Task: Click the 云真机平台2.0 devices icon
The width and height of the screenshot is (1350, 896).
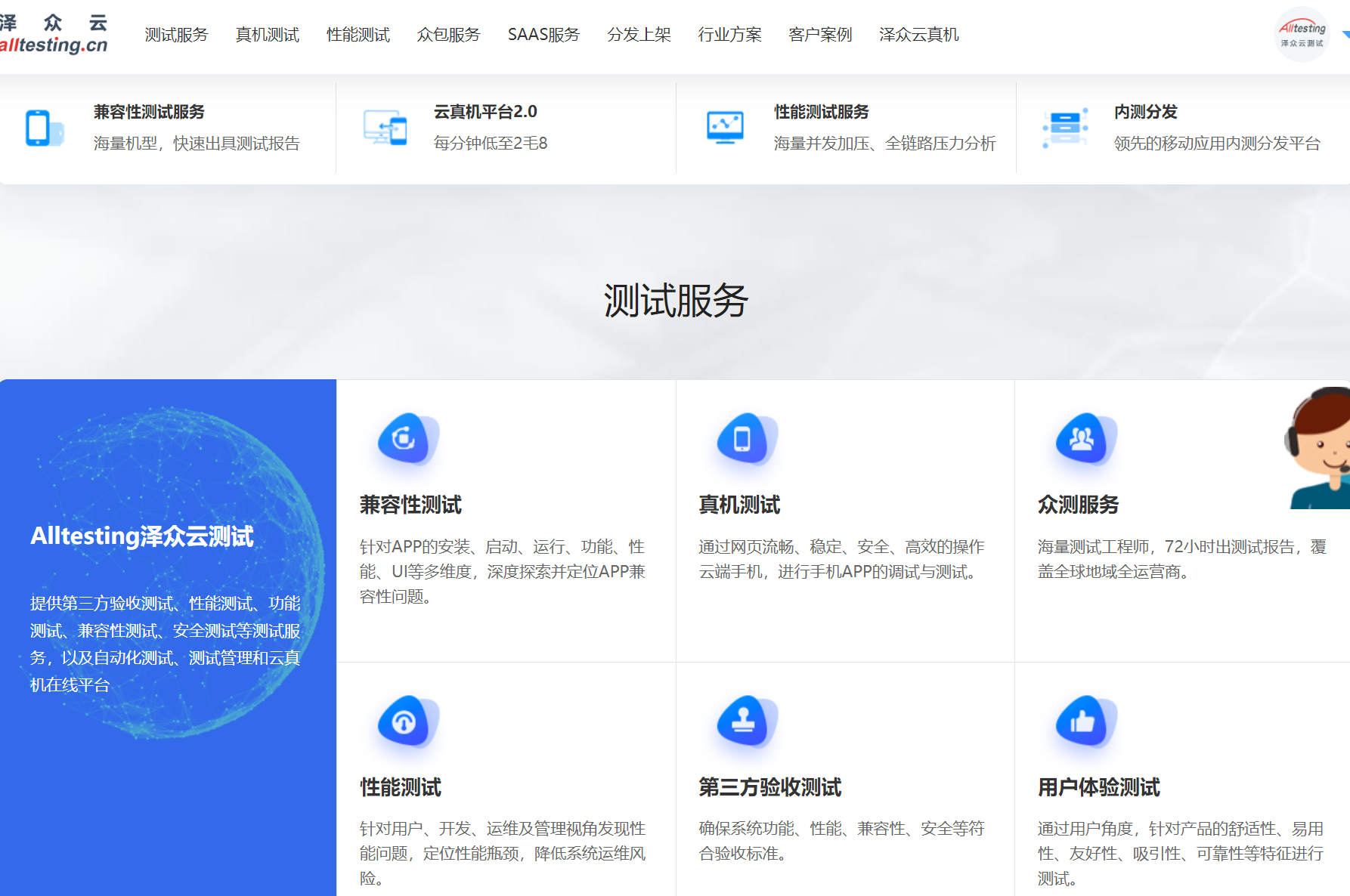Action: coord(385,128)
